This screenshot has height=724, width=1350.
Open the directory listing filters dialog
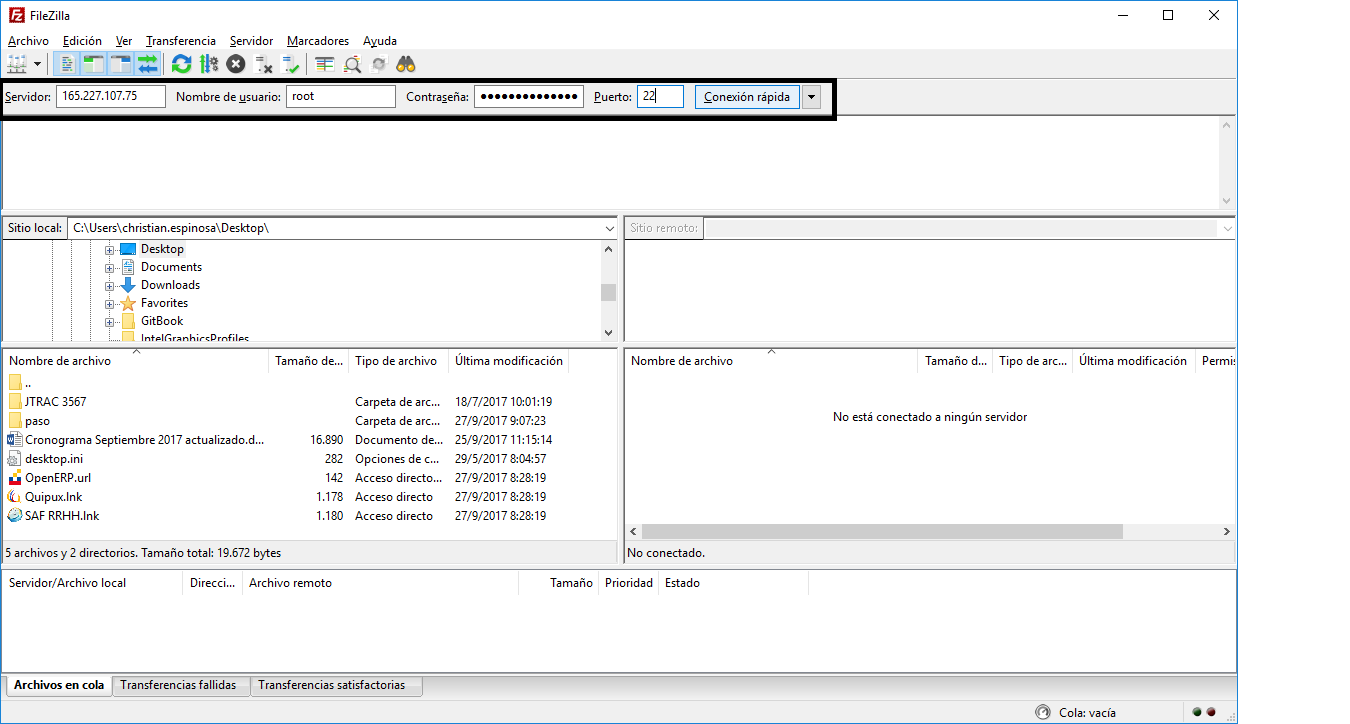tap(324, 64)
